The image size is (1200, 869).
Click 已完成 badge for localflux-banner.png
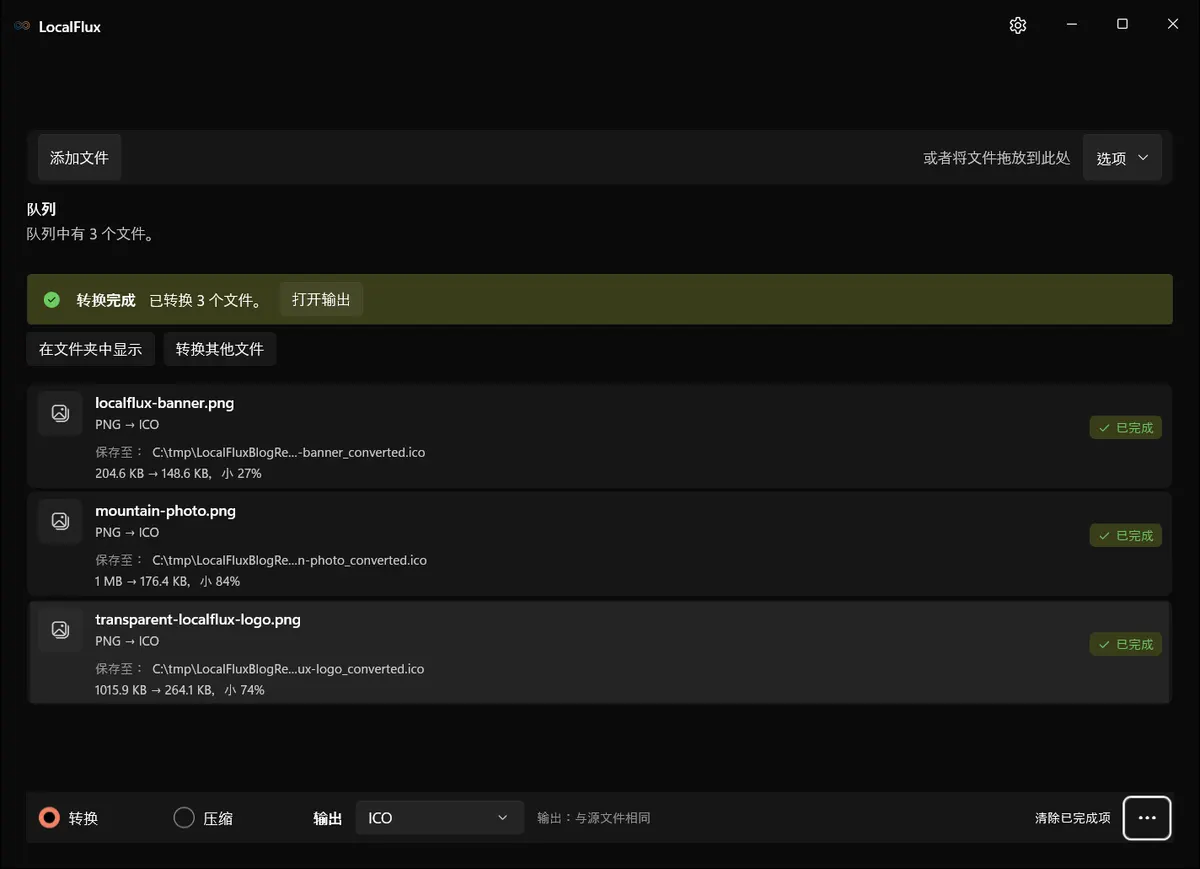click(1126, 428)
